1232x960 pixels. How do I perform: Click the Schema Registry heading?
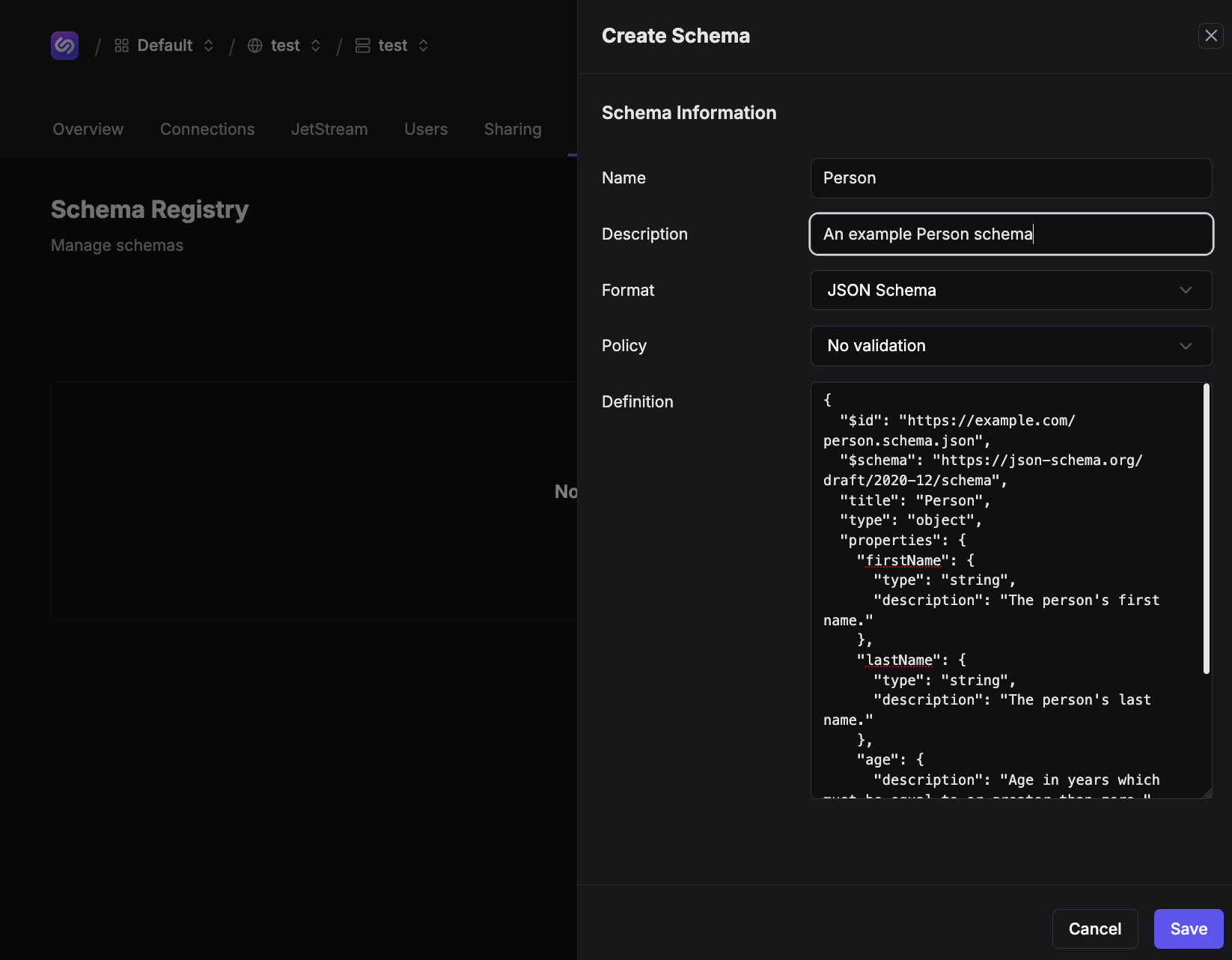click(x=150, y=210)
